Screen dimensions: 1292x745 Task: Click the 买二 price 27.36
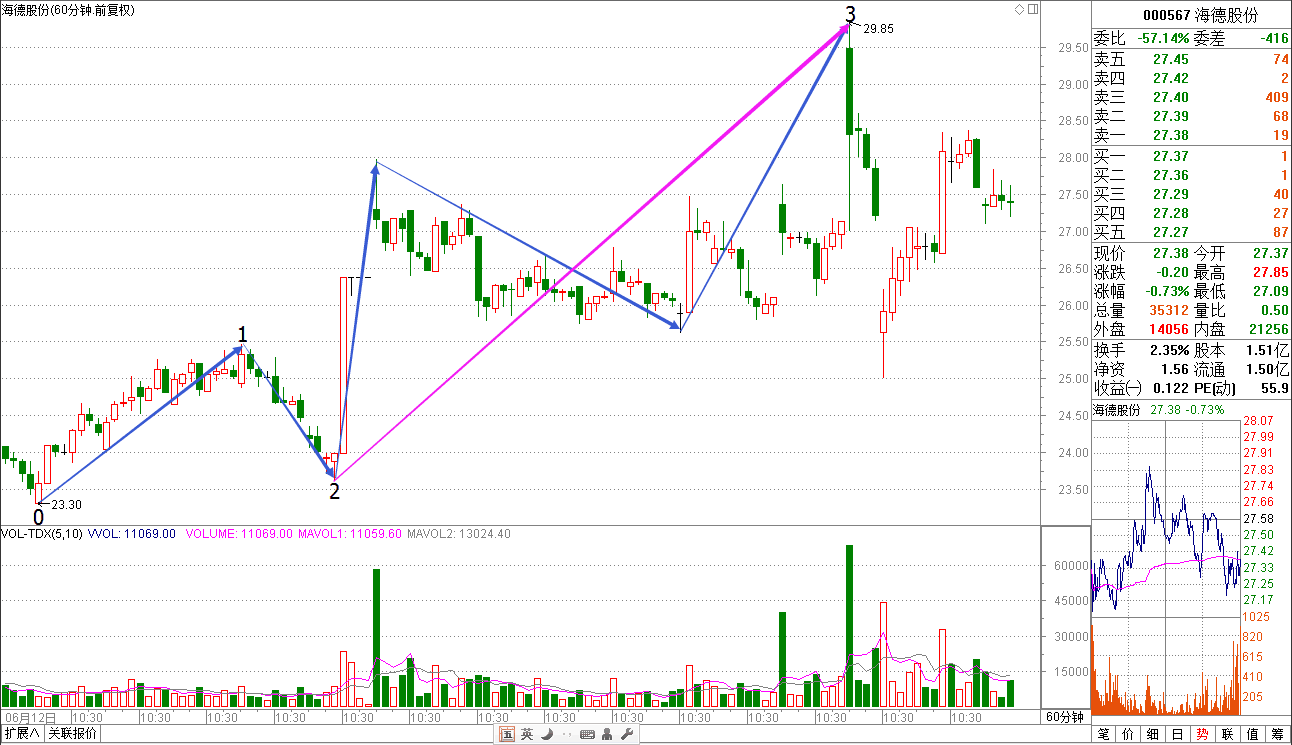click(1170, 175)
